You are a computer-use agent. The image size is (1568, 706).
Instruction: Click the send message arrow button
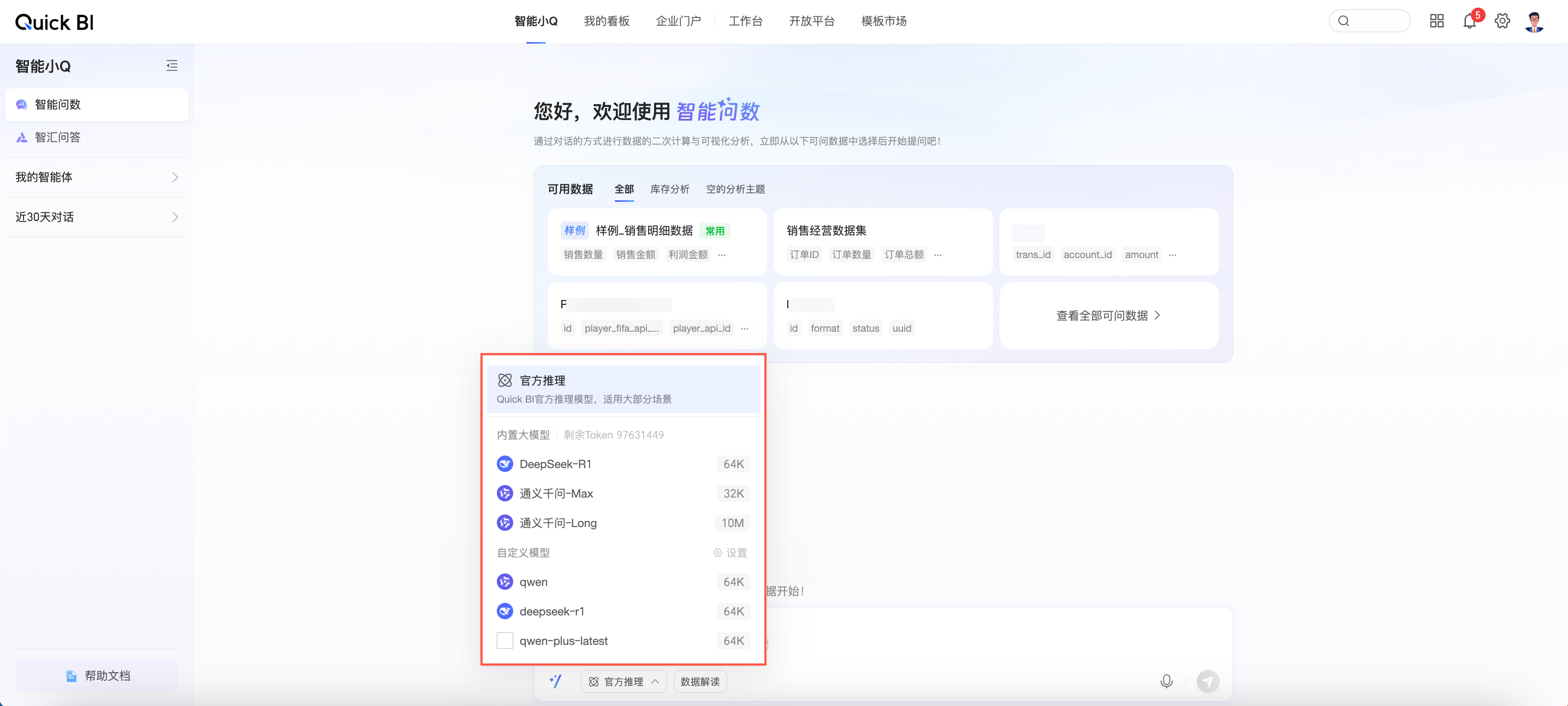click(1208, 681)
